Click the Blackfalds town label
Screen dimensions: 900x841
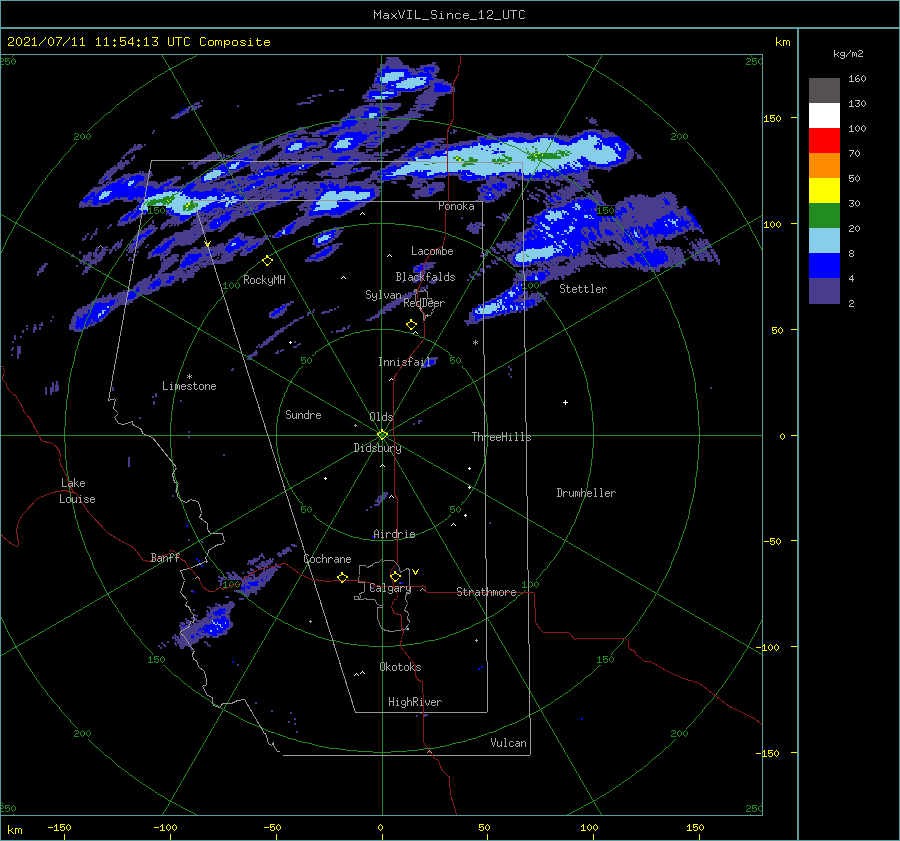point(425,277)
